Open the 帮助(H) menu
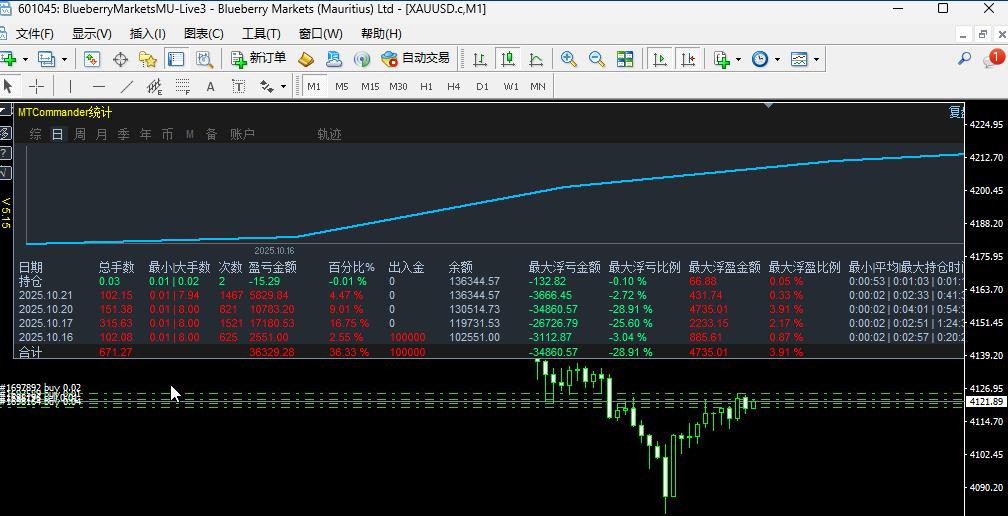1008x516 pixels. coord(381,33)
